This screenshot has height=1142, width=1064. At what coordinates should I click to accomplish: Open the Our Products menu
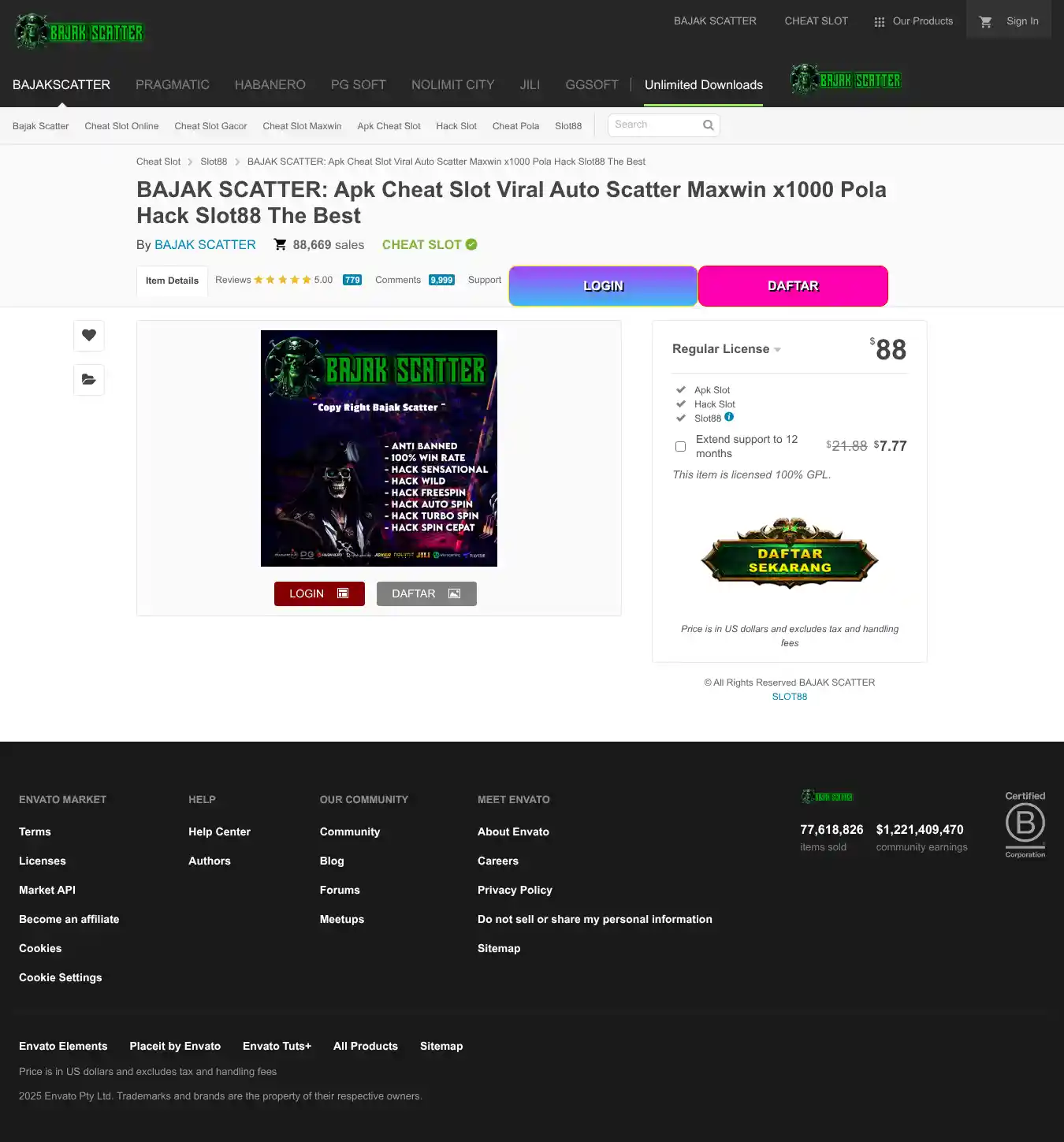913,21
